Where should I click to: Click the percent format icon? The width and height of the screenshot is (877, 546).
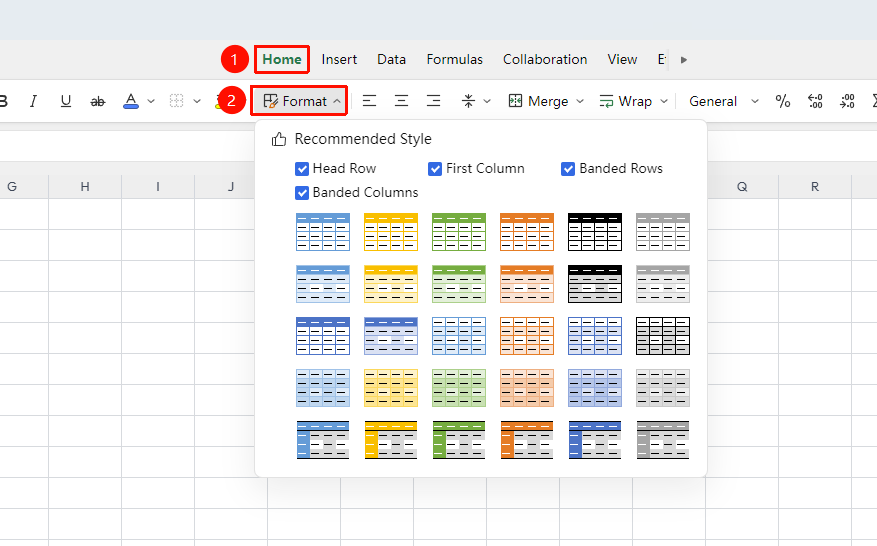(782, 101)
